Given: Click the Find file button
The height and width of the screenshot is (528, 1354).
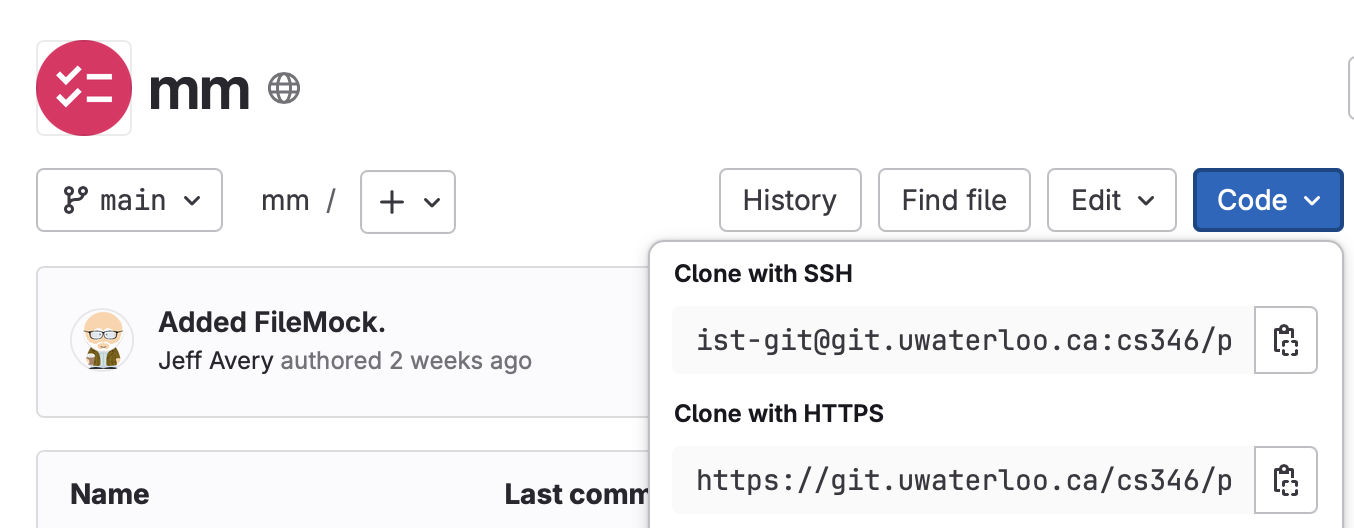Looking at the screenshot, I should [954, 201].
